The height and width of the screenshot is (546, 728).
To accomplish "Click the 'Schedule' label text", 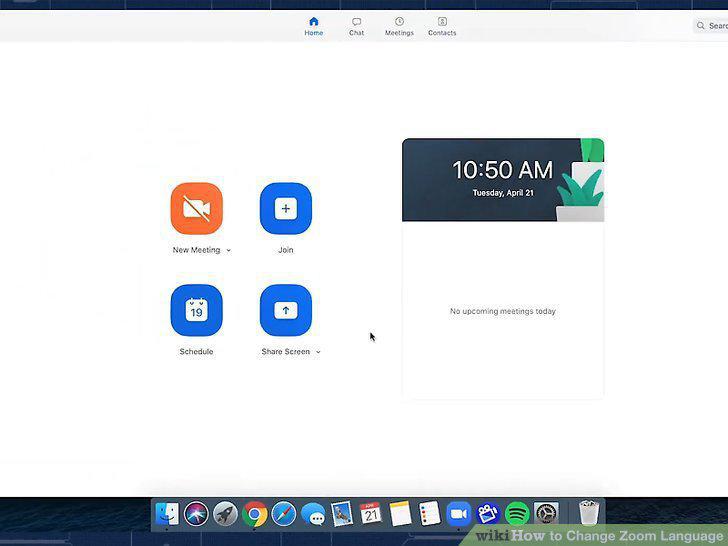I will point(196,351).
